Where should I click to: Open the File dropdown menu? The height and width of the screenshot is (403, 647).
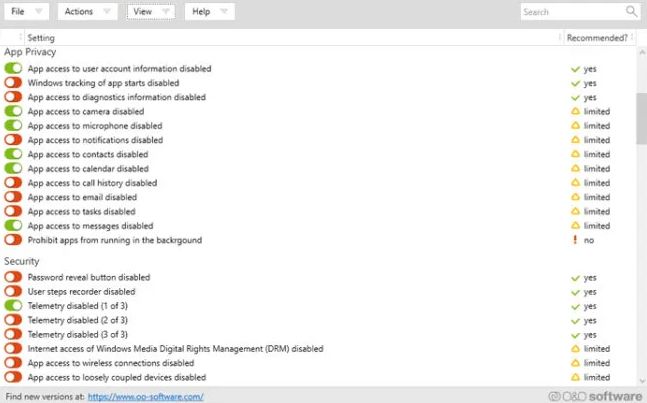pyautogui.click(x=27, y=12)
